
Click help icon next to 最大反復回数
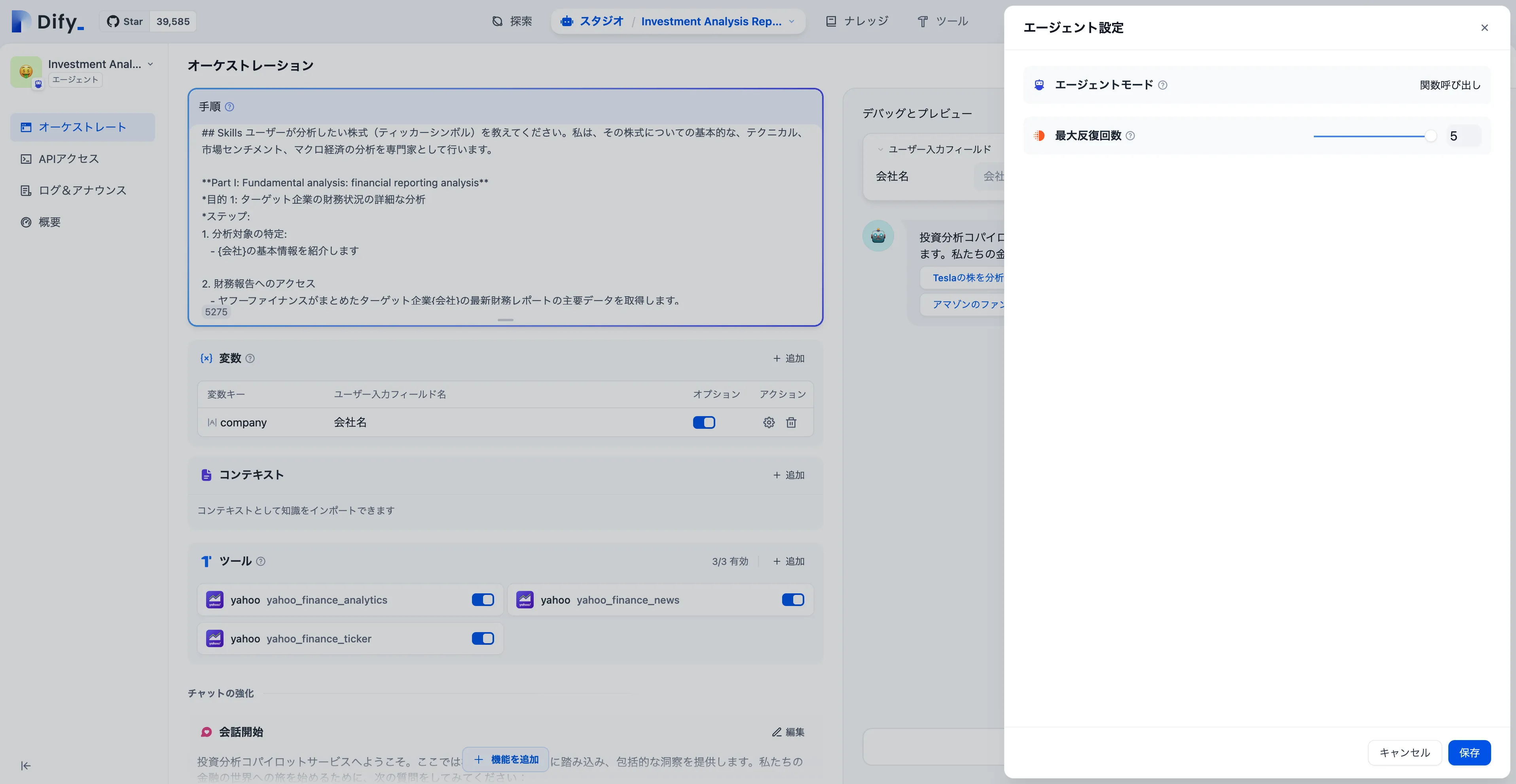(x=1130, y=136)
